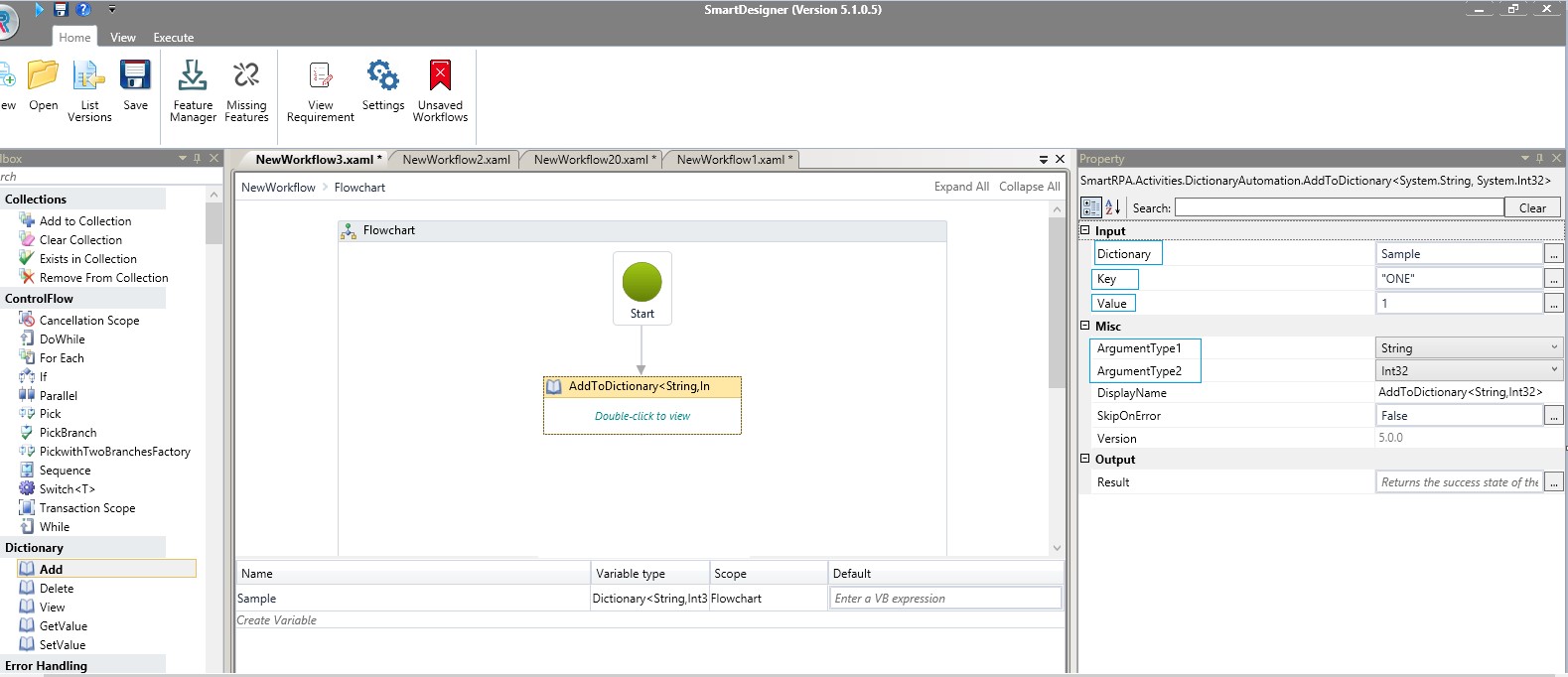Open Settings from the ribbon
The height and width of the screenshot is (677, 1568).
[x=382, y=76]
